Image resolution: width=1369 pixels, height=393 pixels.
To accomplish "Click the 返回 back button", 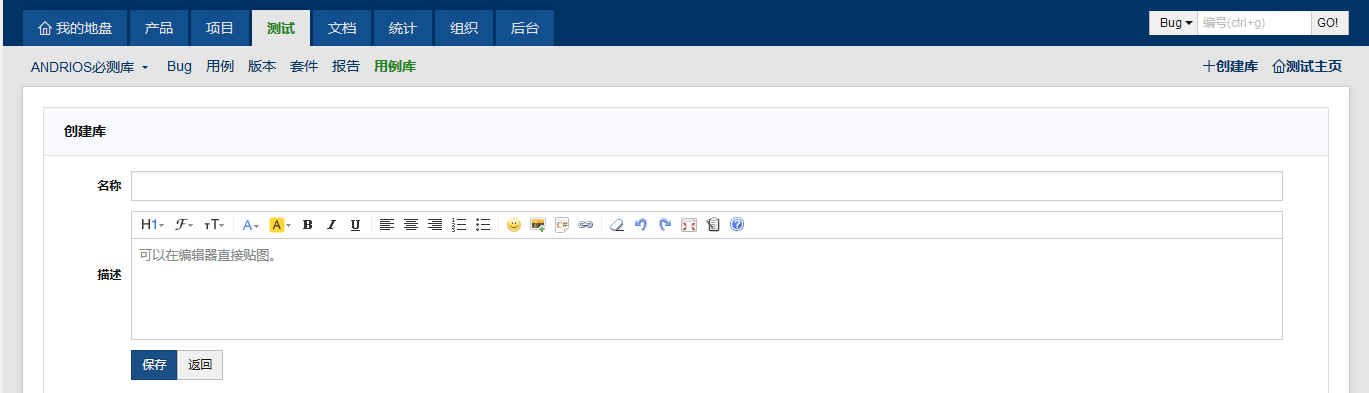I will point(200,365).
